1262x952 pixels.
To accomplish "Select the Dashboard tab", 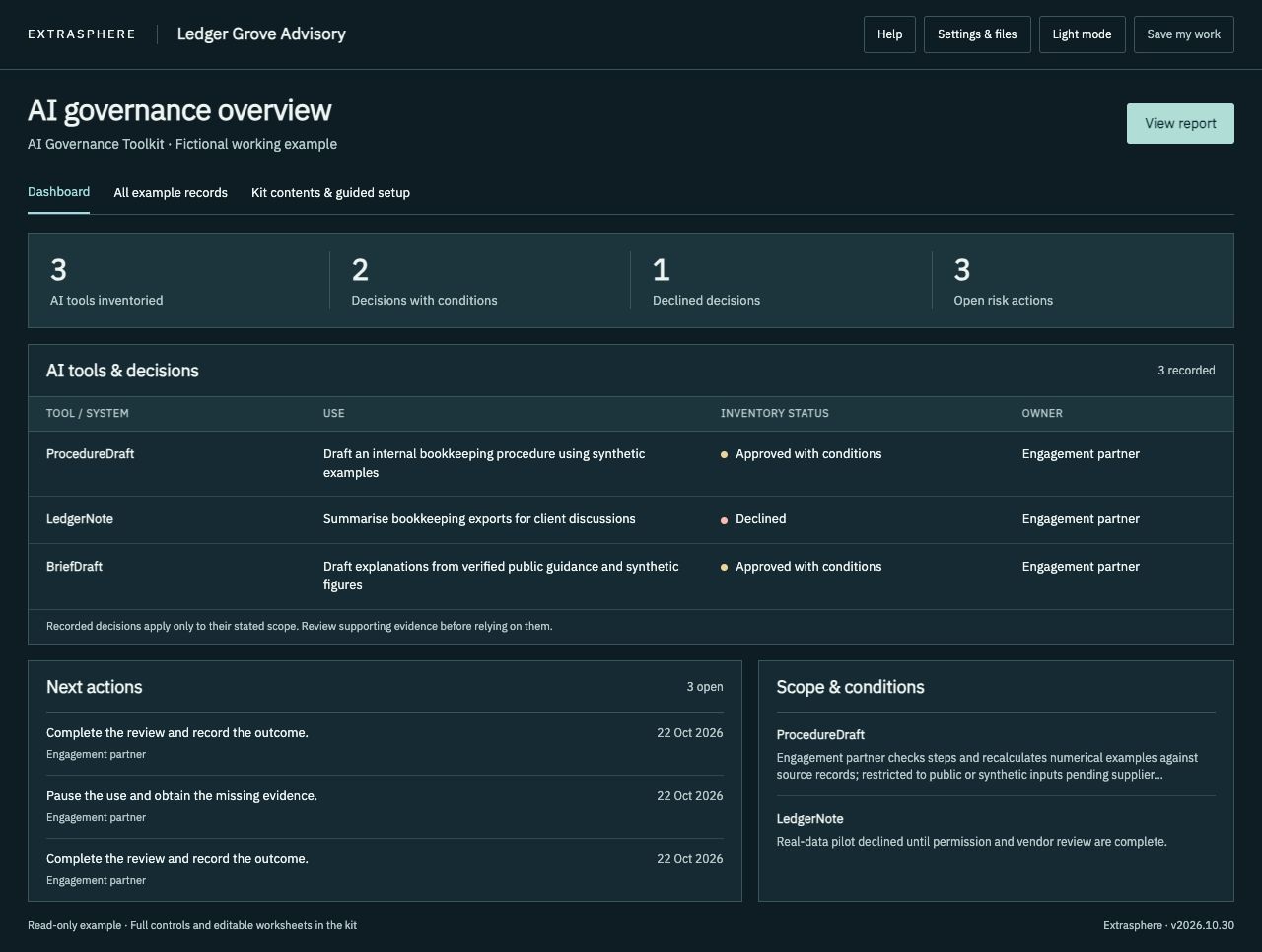I will click(x=58, y=192).
